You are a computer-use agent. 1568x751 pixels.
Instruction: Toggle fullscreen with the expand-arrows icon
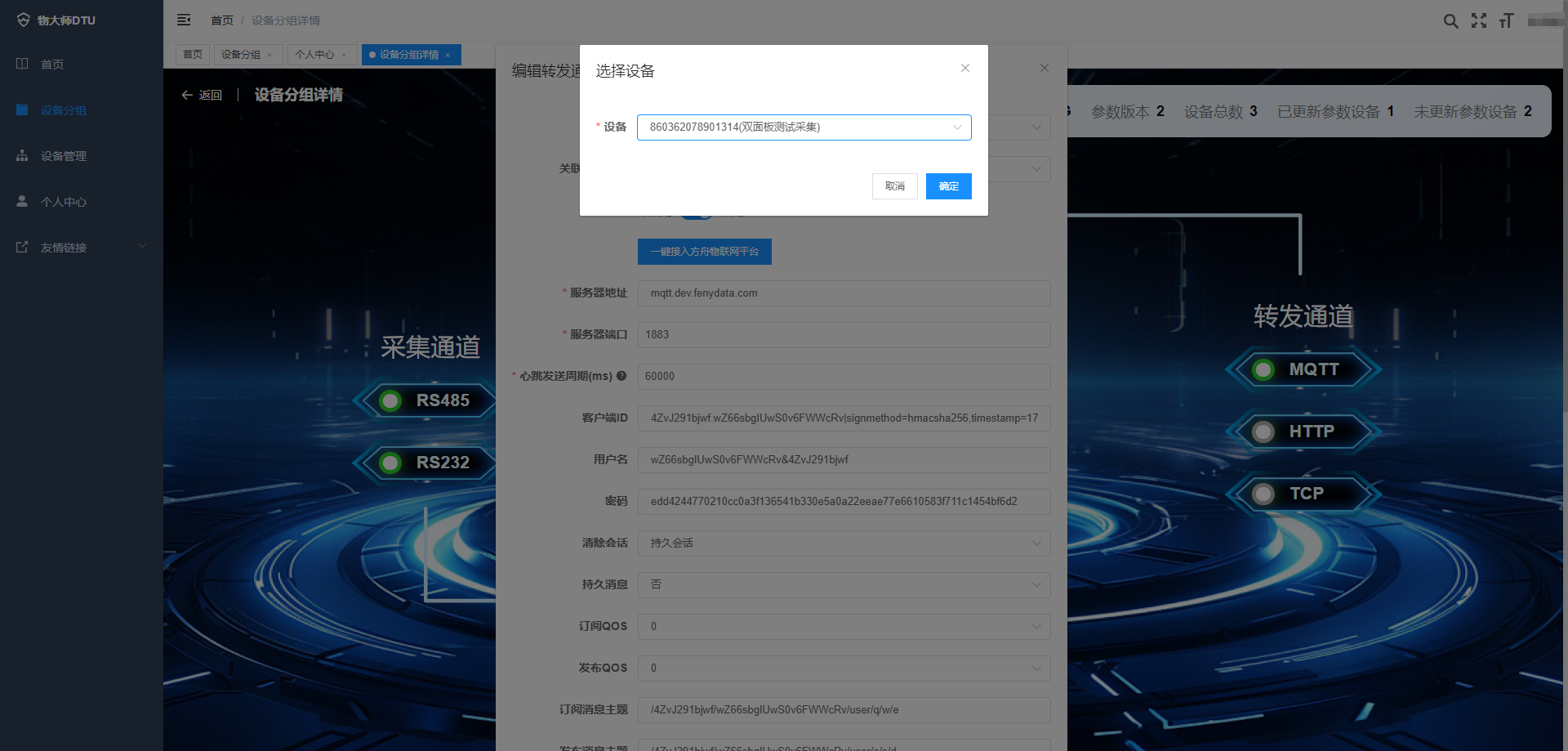pos(1479,21)
